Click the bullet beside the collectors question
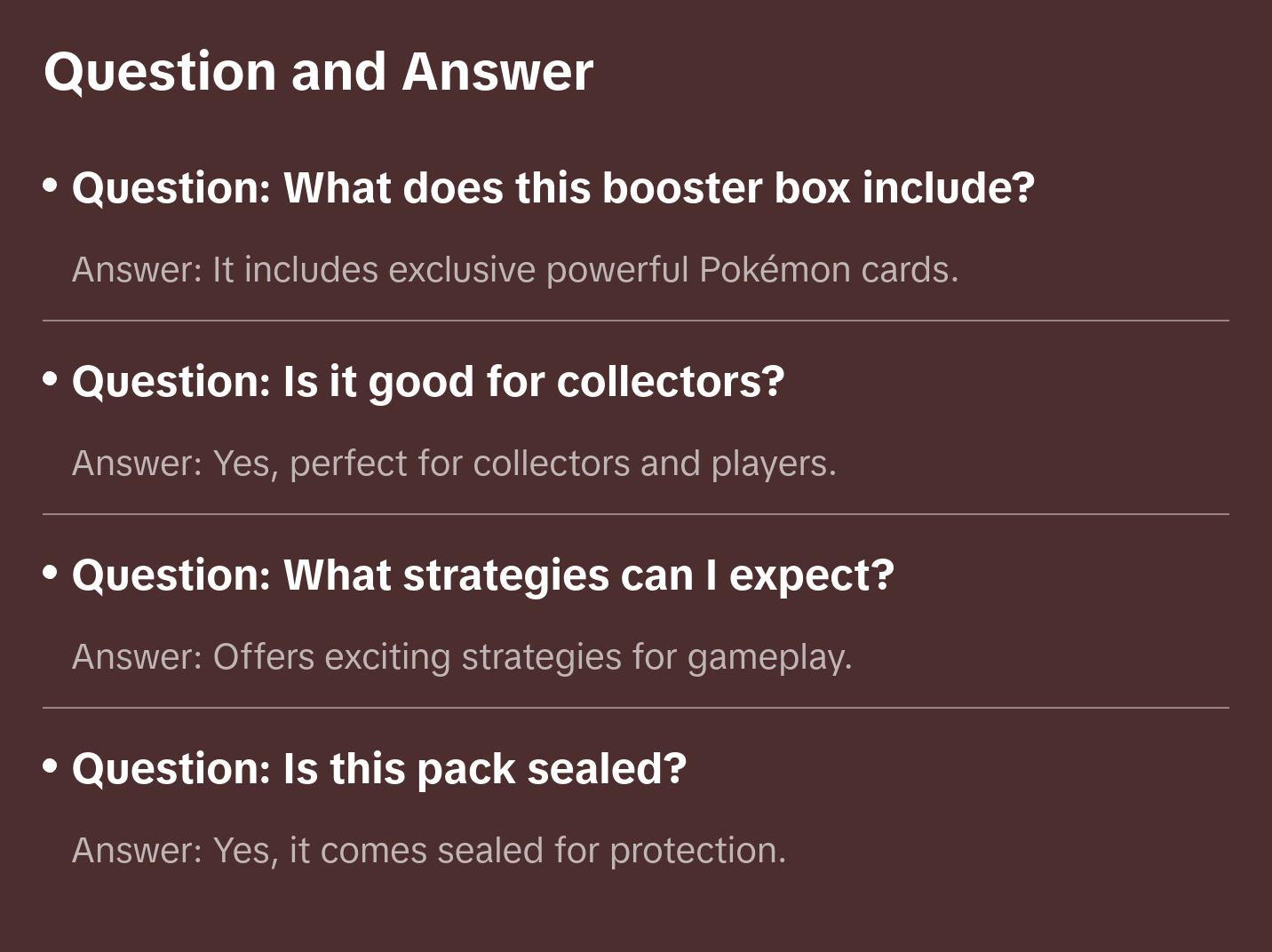Screen dimensions: 1272x952 click(x=51, y=379)
